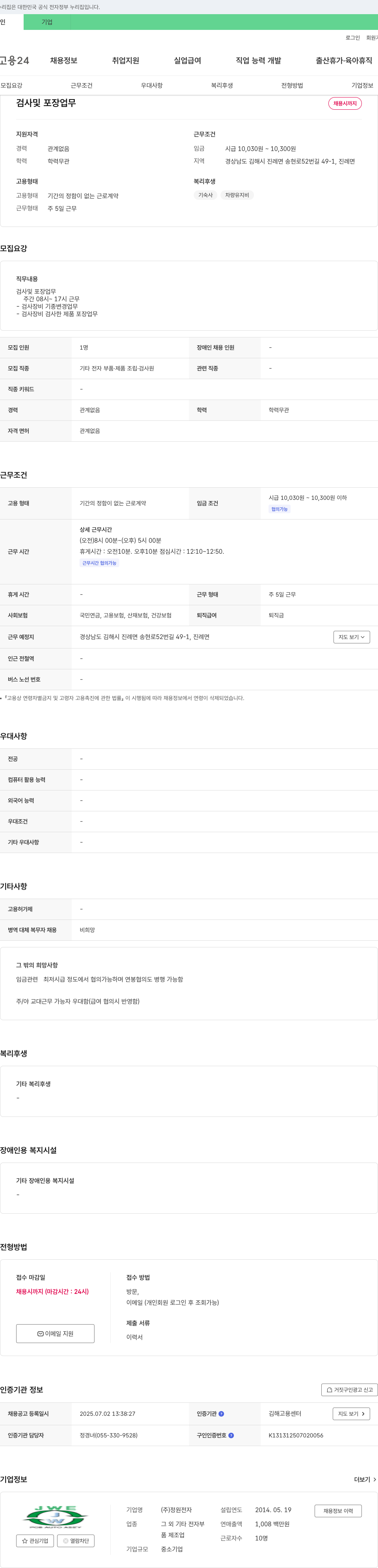This screenshot has height=1568, width=378.
Task: Click the 열람차단 block button
Action: tap(76, 1540)
